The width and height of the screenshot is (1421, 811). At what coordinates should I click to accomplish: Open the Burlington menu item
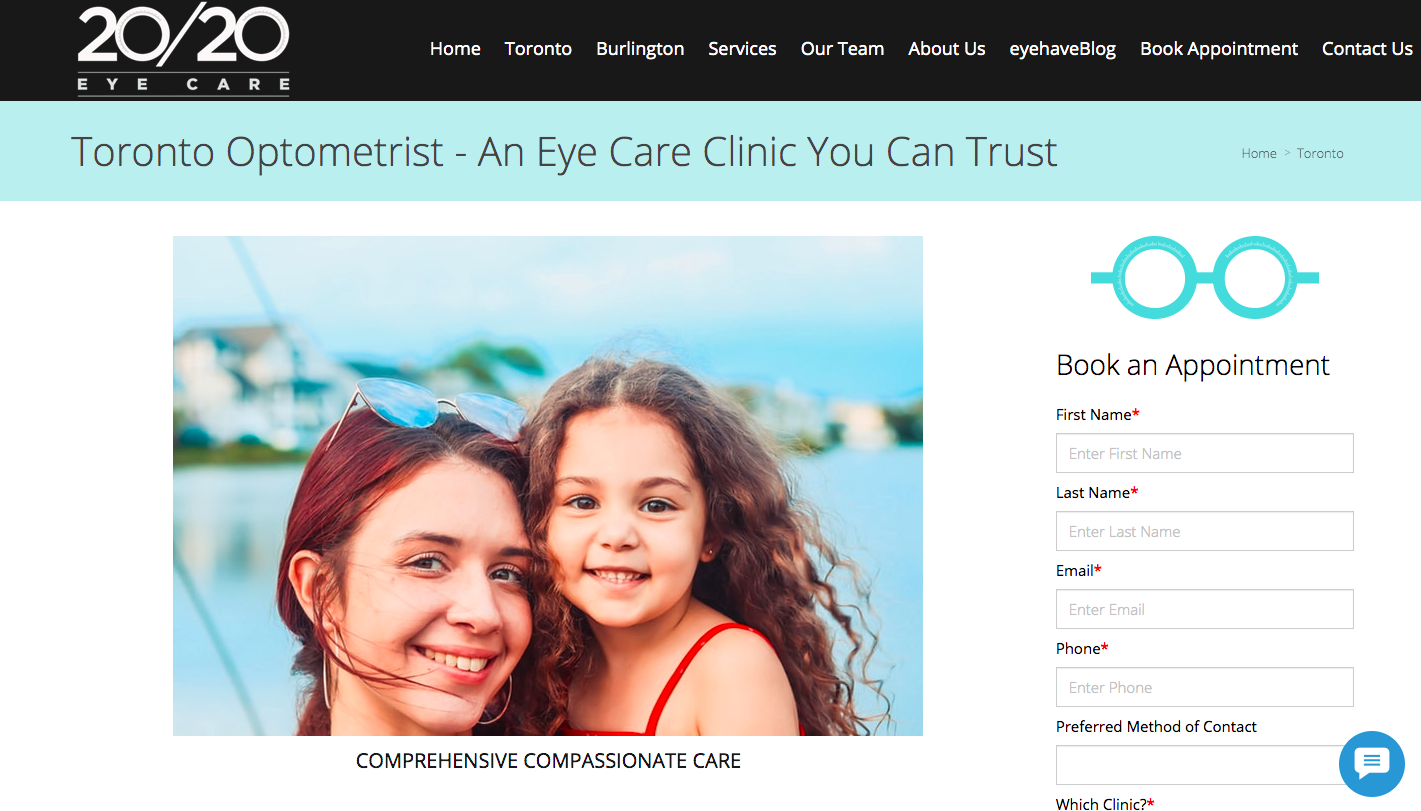pyautogui.click(x=640, y=49)
